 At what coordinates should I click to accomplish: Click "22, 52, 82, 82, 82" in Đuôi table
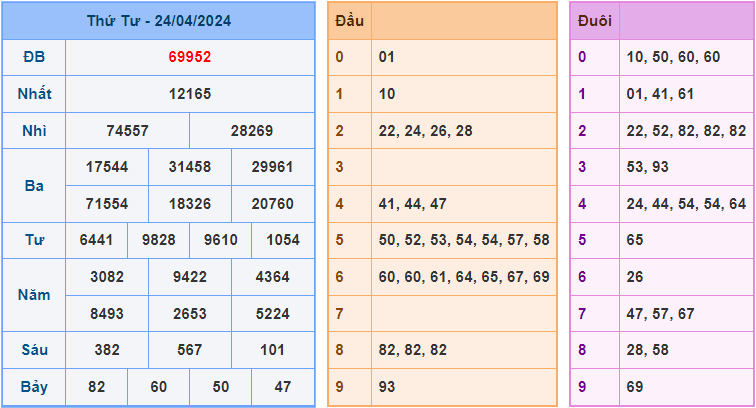tap(686, 131)
